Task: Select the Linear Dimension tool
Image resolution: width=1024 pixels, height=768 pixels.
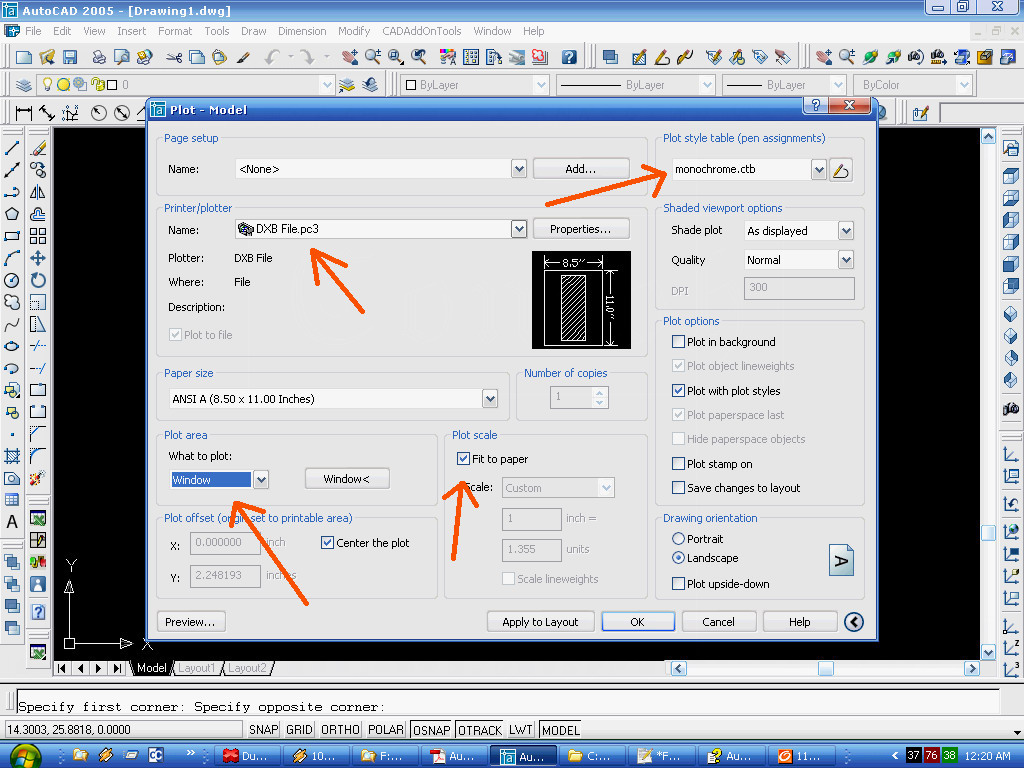Action: pos(24,113)
